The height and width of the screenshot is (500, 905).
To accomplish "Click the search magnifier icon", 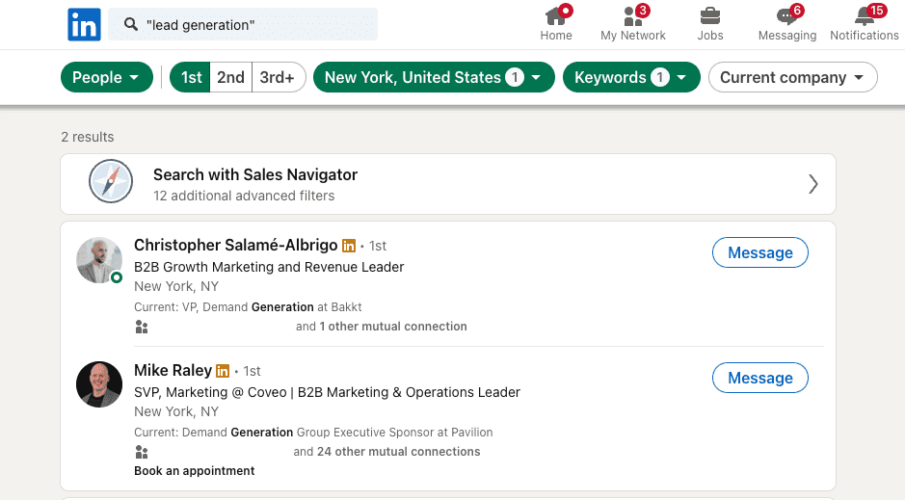I will point(131,24).
